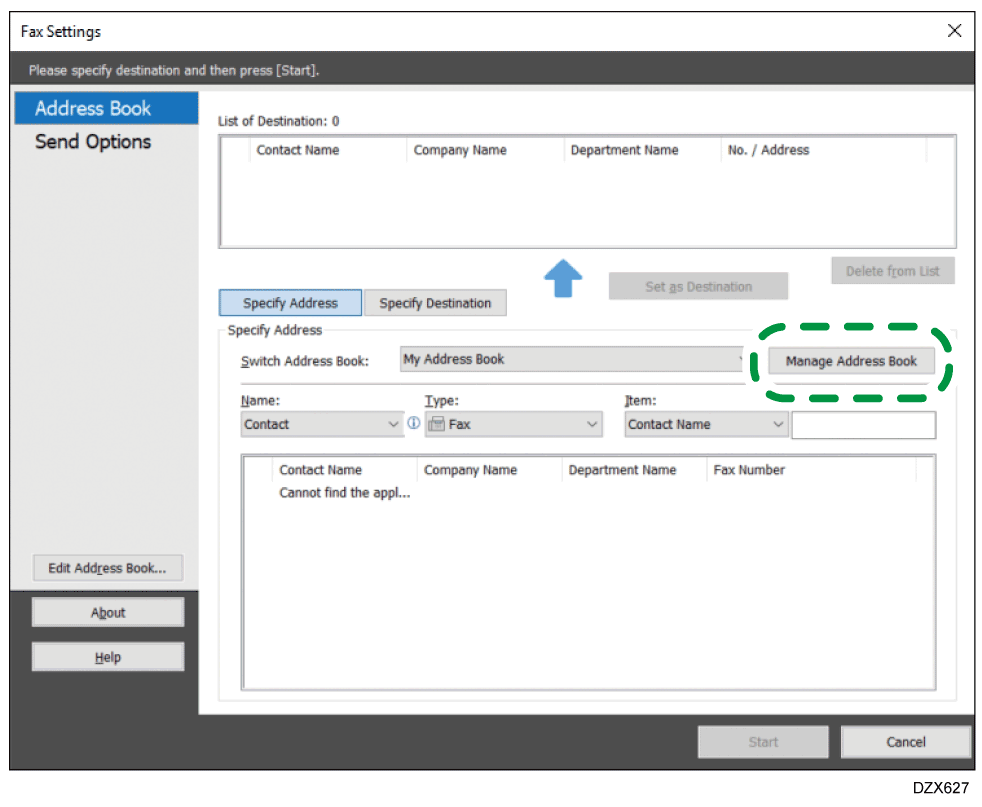Expand the Item dropdown showing Contact Name

[778, 424]
